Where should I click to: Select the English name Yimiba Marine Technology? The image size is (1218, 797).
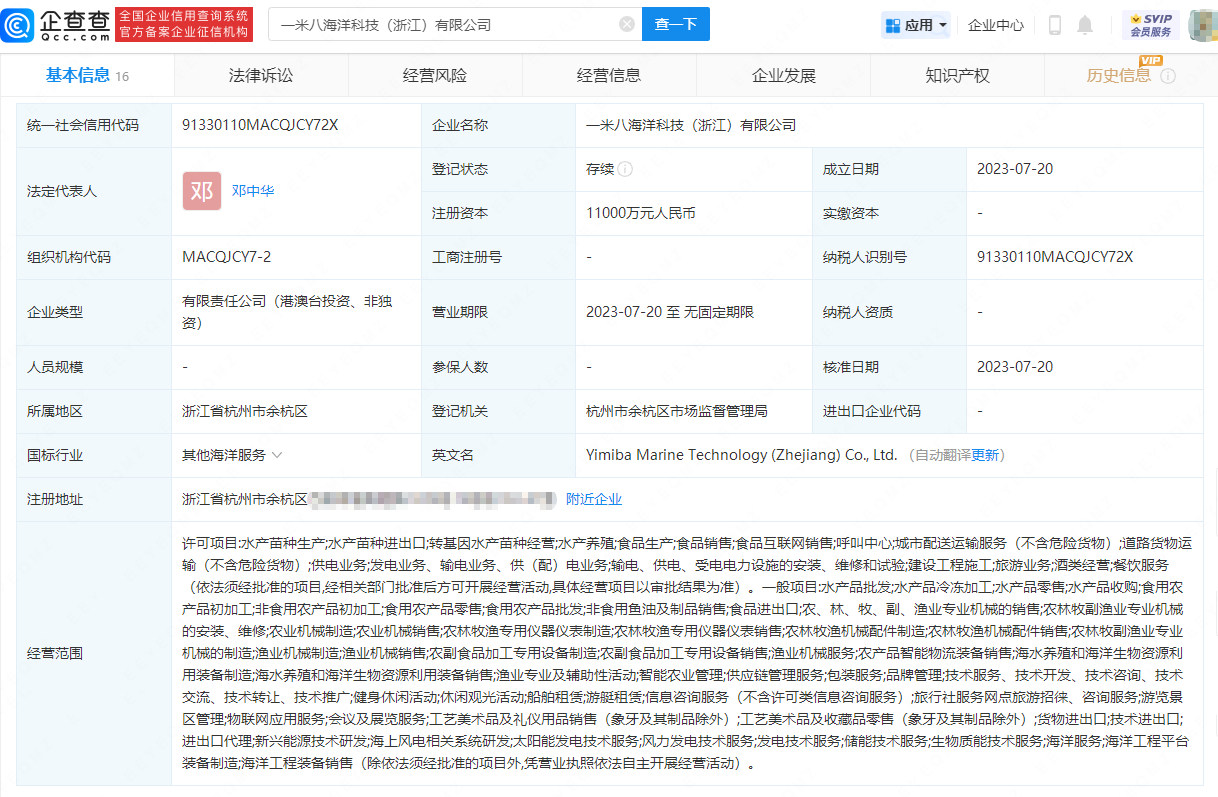(x=742, y=455)
